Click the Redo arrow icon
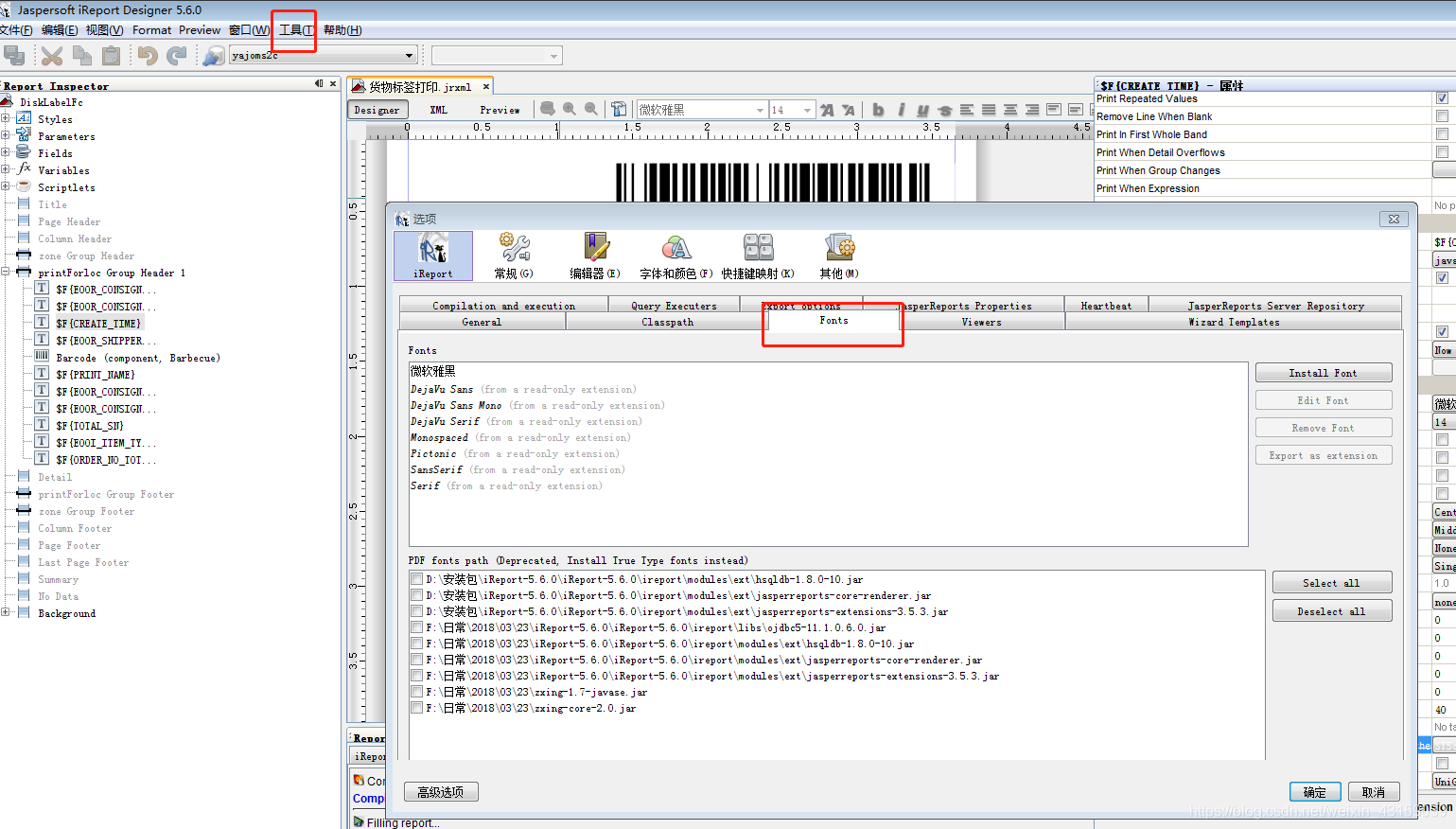Viewport: 1456px width, 829px height. pos(177,56)
